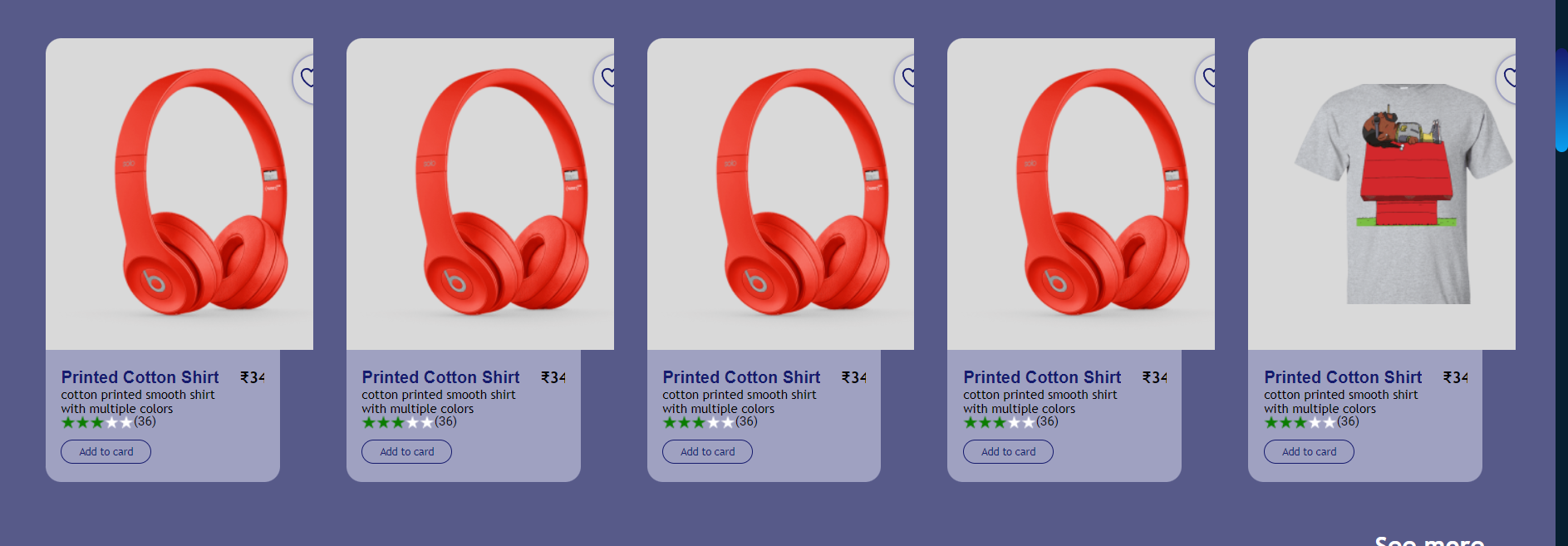Click Add to card on the third product
The height and width of the screenshot is (546, 1568).
(707, 451)
